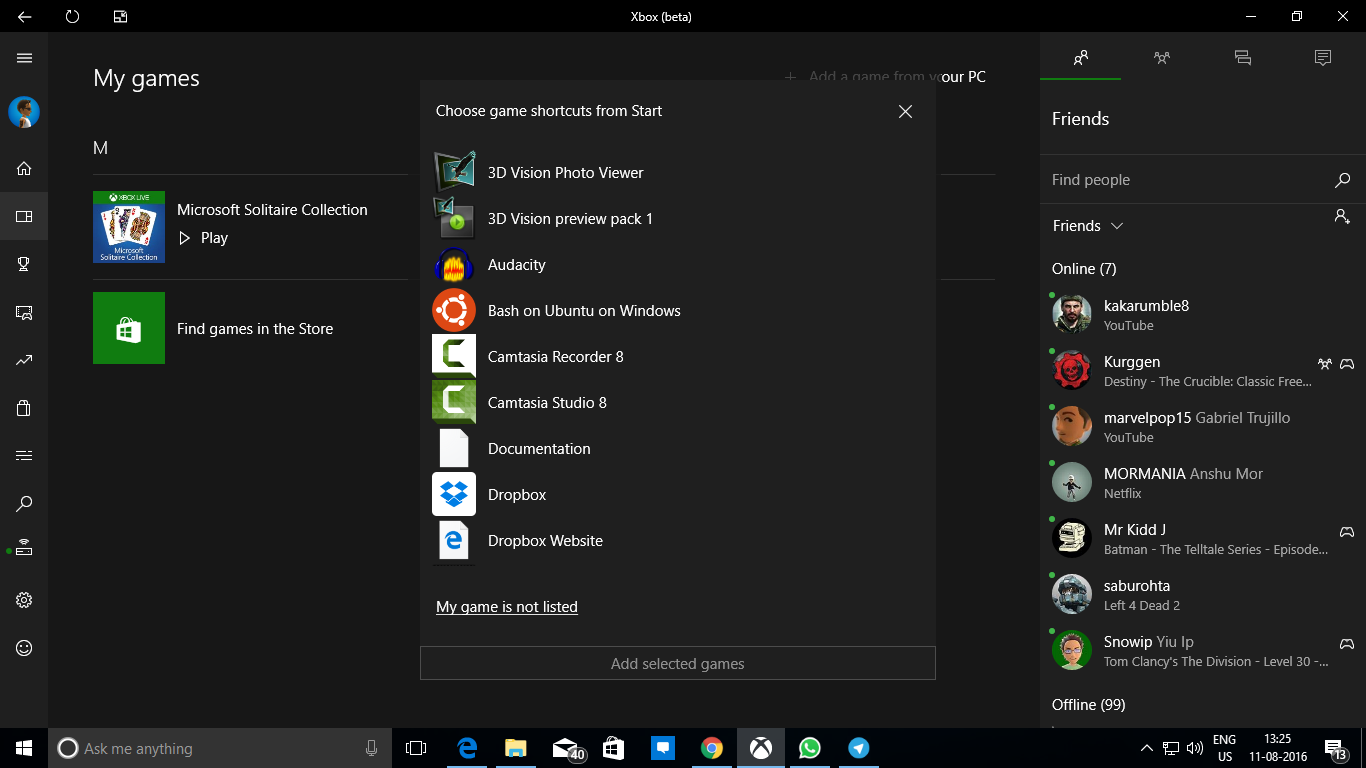The image size is (1366, 768).
Task: Click the back arrow in the title bar
Action: [24, 16]
